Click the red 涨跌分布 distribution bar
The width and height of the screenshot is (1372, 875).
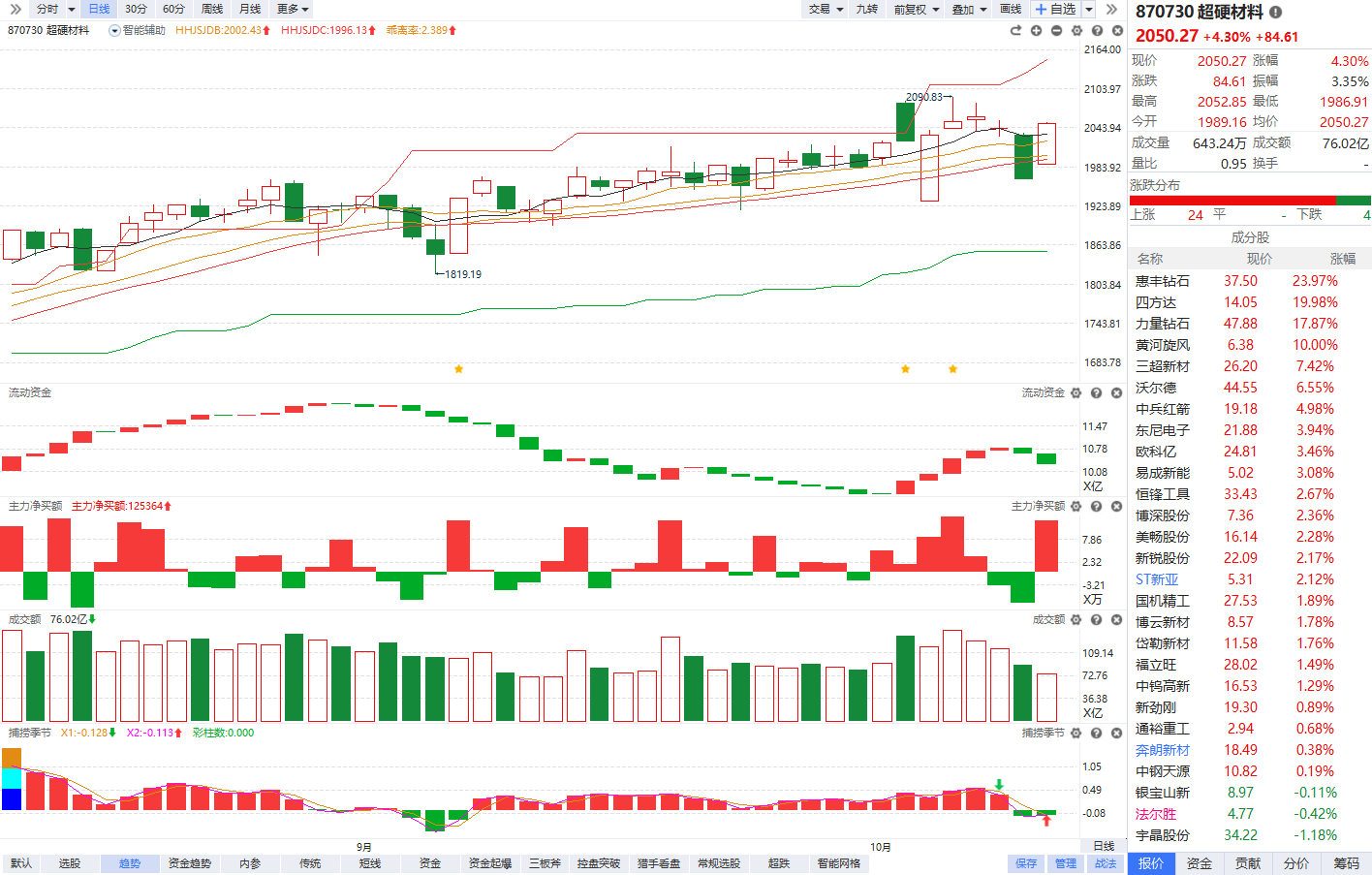click(1232, 201)
